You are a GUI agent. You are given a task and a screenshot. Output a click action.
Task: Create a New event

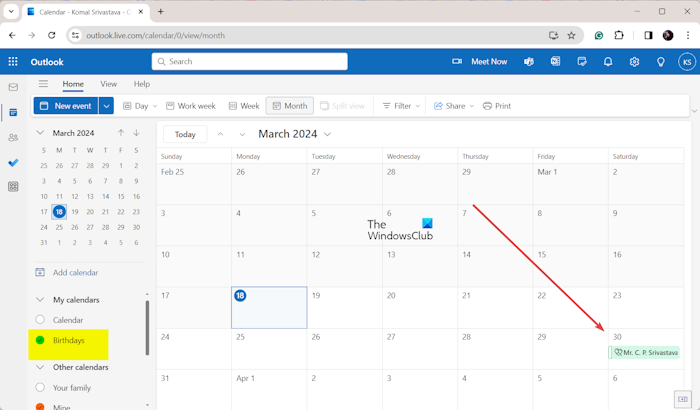(66, 106)
